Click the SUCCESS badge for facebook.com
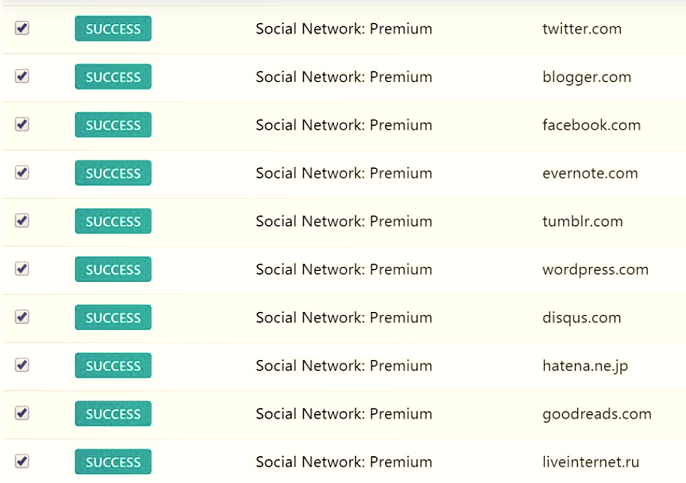 (113, 125)
